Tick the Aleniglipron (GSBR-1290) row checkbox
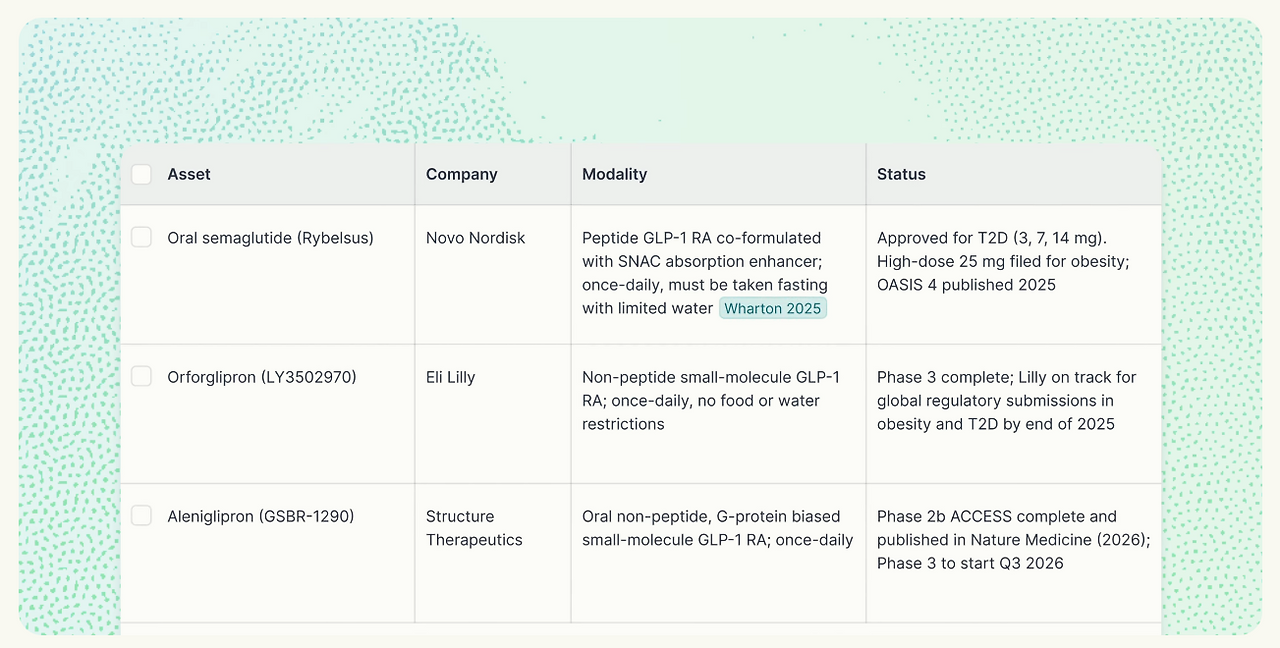Screen dimensions: 1280x648 pyautogui.click(x=142, y=515)
